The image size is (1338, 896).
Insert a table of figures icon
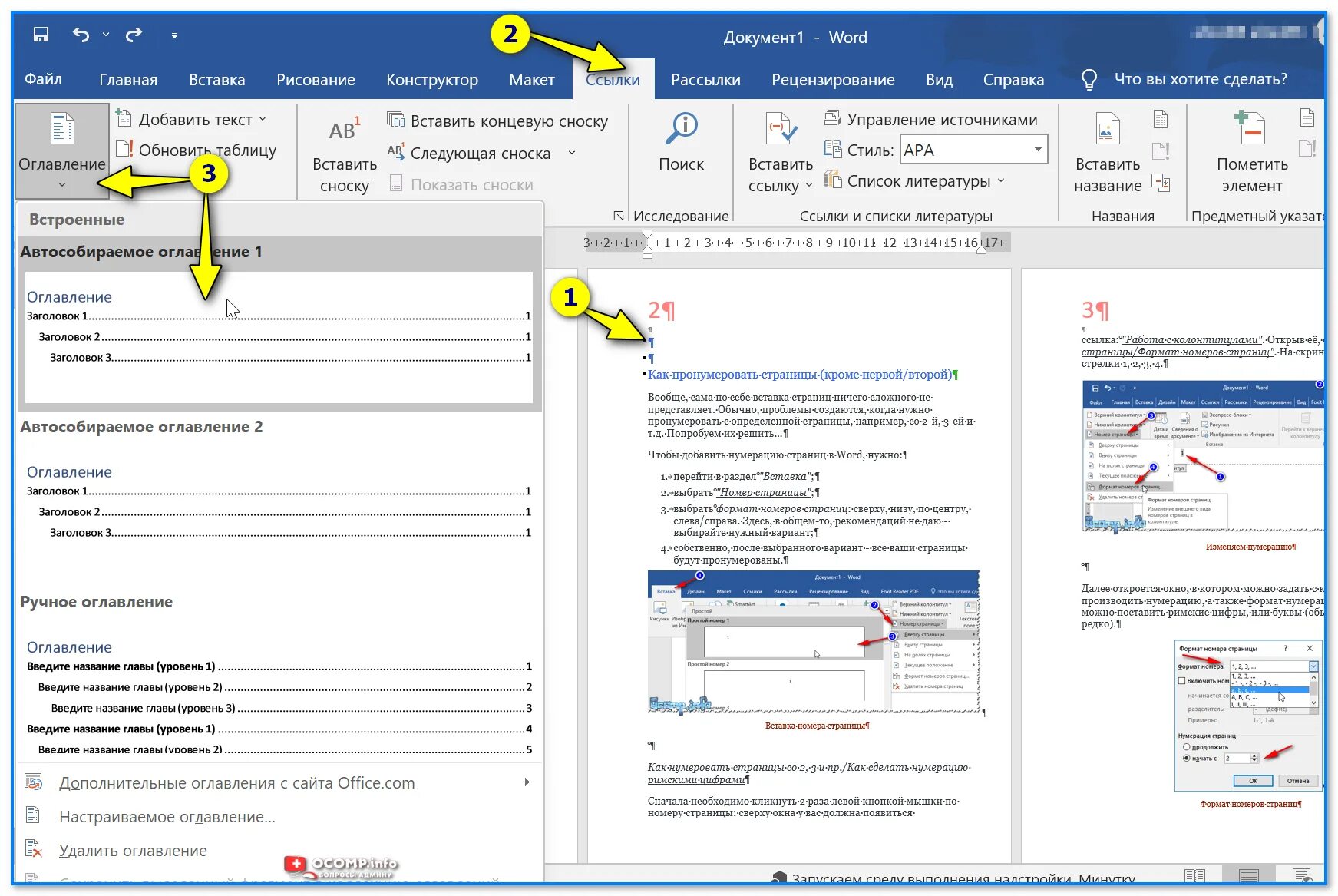pyautogui.click(x=1161, y=120)
